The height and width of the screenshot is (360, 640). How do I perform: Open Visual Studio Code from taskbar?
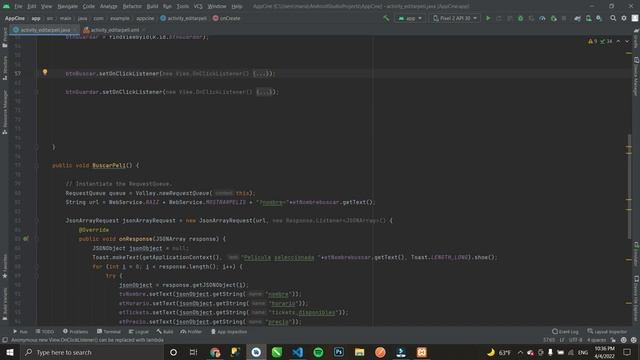click(x=298, y=352)
